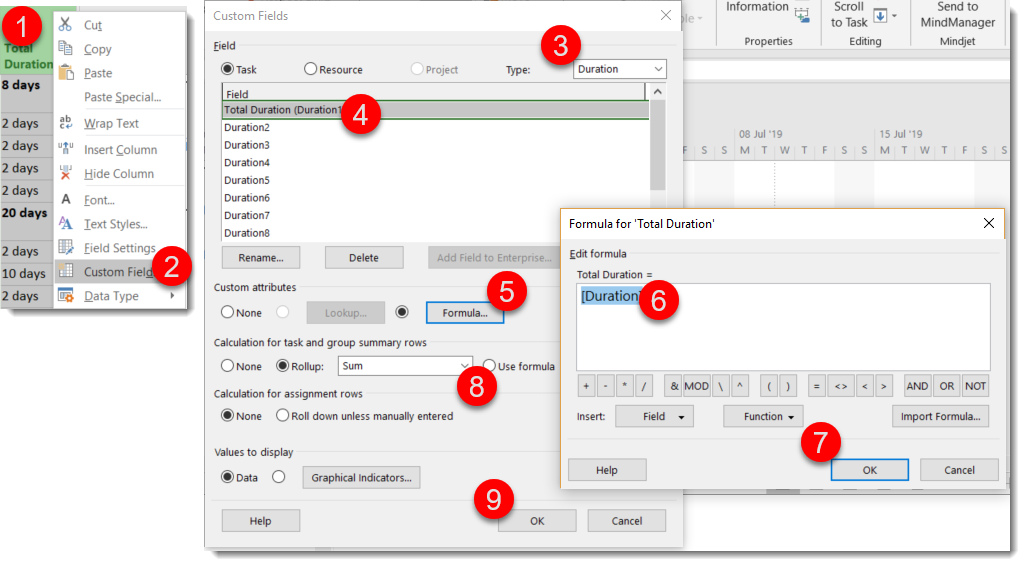Expand the Insert Field dropdown button
The height and width of the screenshot is (566, 1025).
click(x=654, y=416)
